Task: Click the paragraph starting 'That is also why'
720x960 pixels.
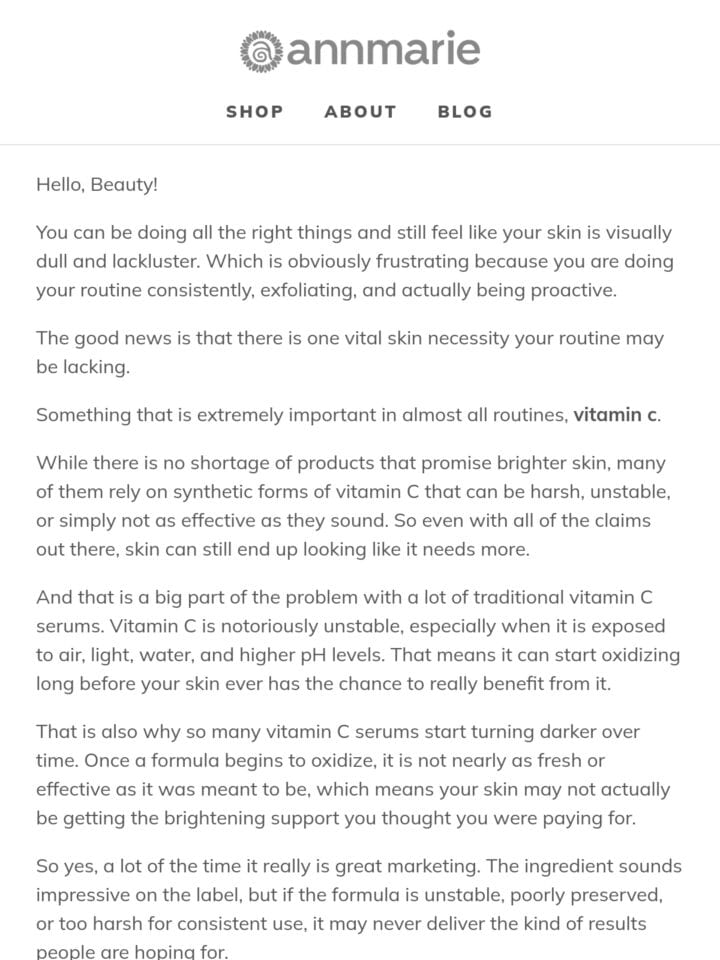Action: pyautogui.click(x=353, y=774)
